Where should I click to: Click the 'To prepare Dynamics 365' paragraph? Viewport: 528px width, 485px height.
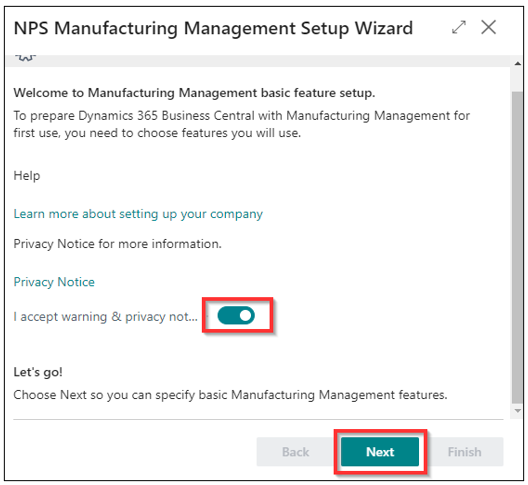coord(241,124)
